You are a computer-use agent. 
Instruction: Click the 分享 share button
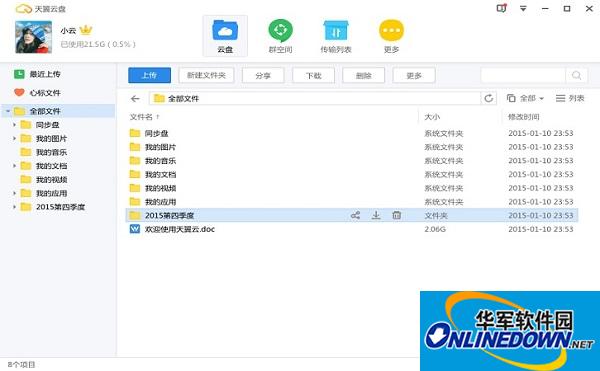[x=263, y=75]
